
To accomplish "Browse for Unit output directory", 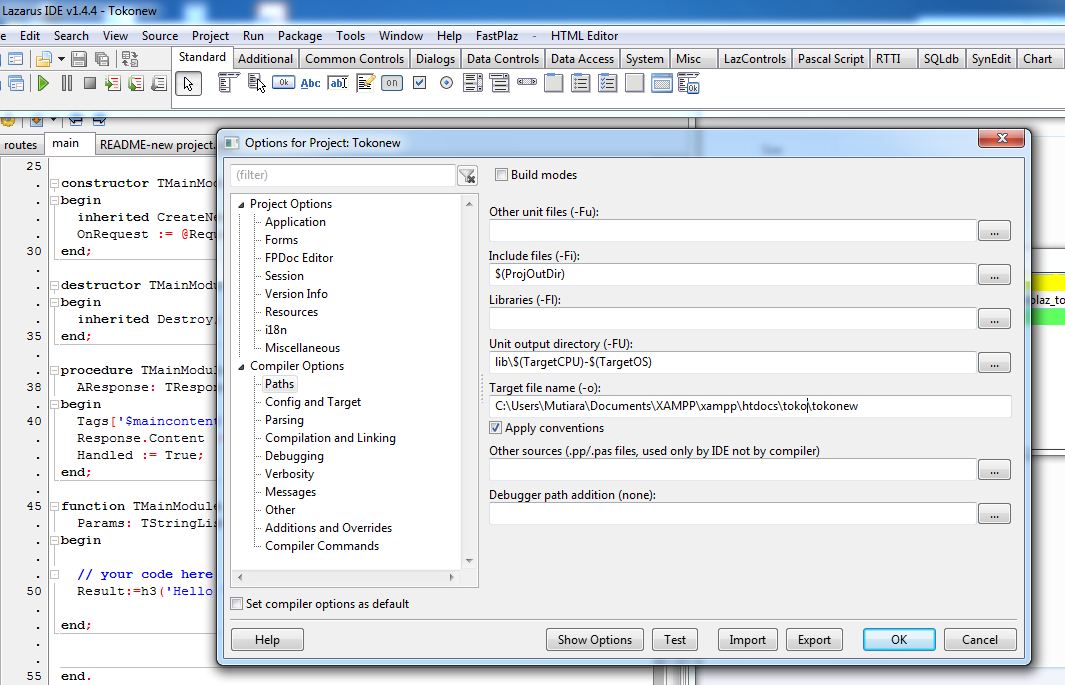I will point(994,363).
